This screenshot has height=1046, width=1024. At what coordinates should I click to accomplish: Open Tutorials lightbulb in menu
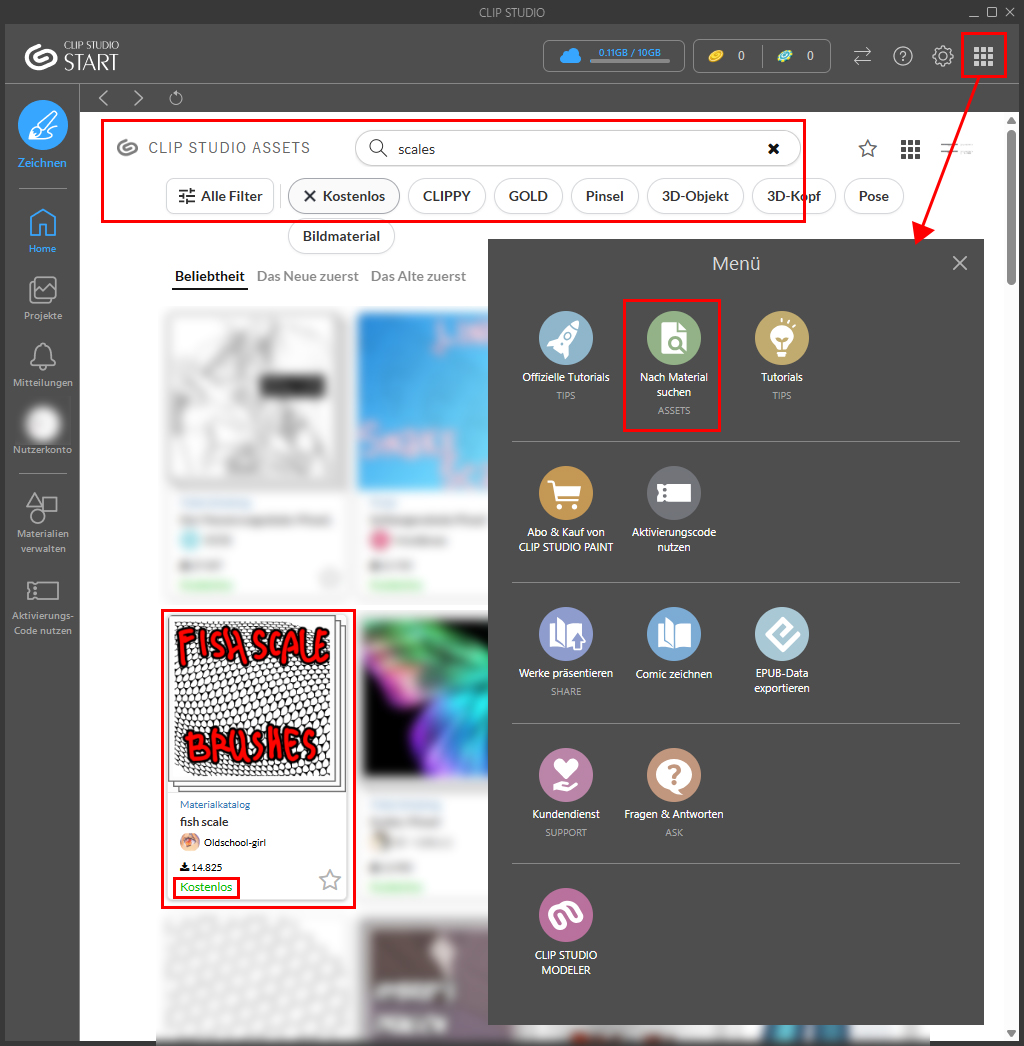click(x=781, y=356)
